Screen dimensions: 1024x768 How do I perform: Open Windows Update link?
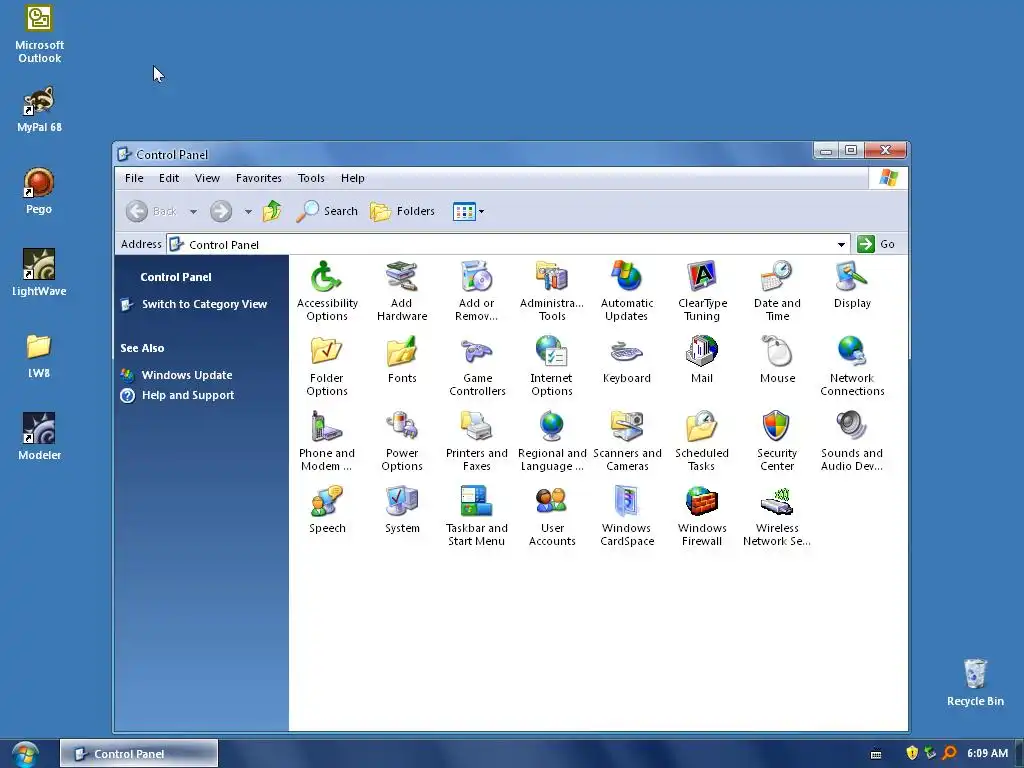point(187,375)
